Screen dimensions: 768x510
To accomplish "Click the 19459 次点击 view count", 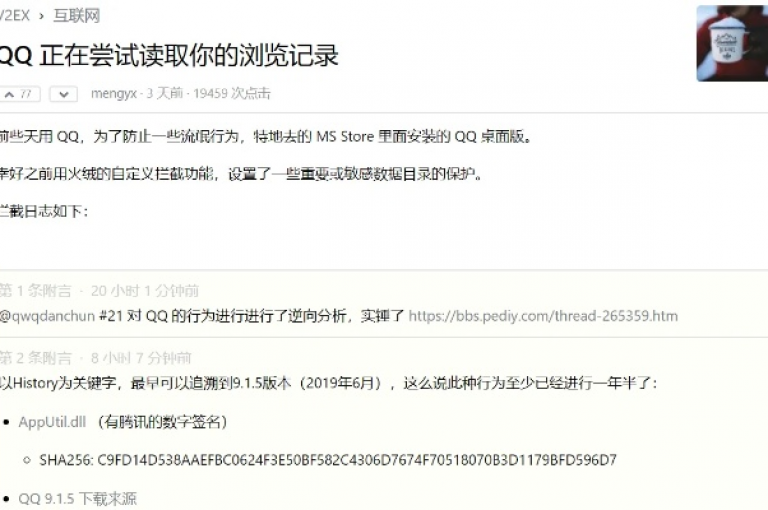I will tap(232, 93).
